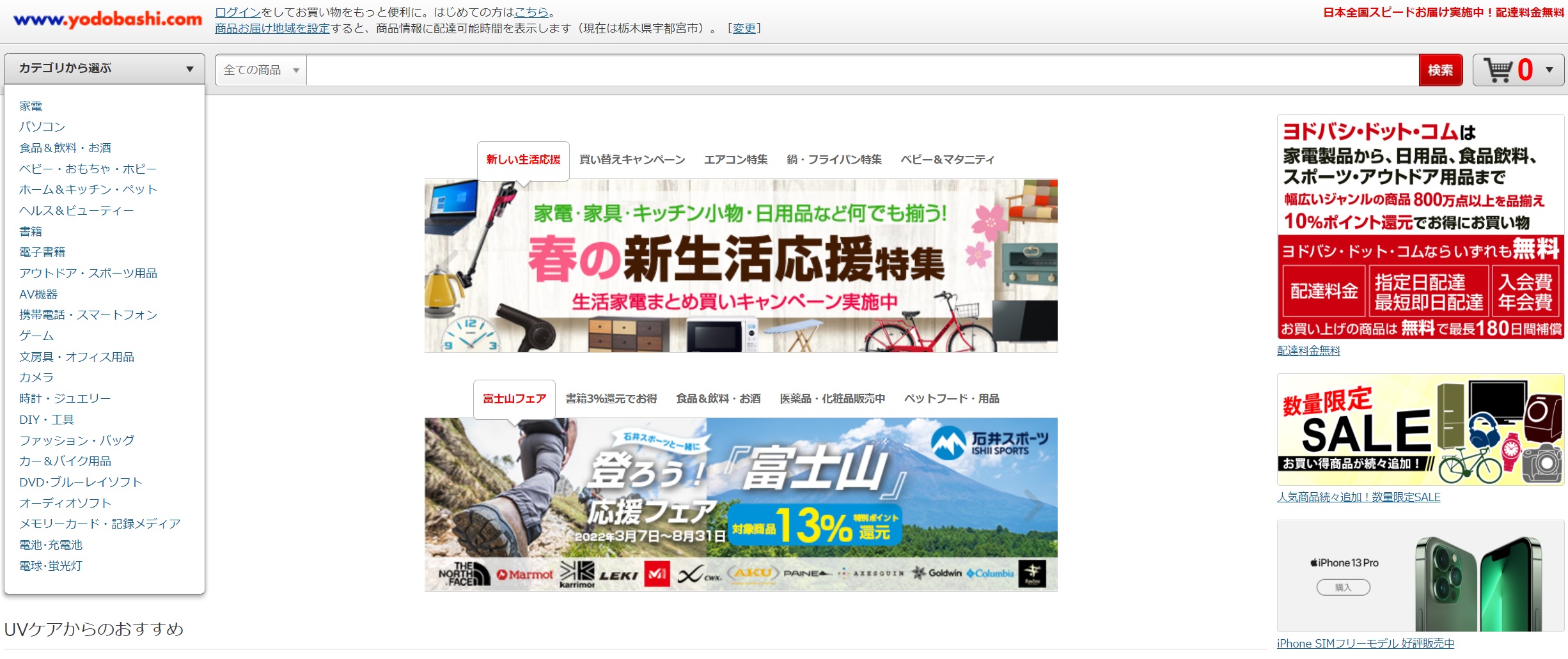Image resolution: width=1568 pixels, height=659 pixels.
Task: Open the 配達料金無料 link
Action: tap(1308, 351)
